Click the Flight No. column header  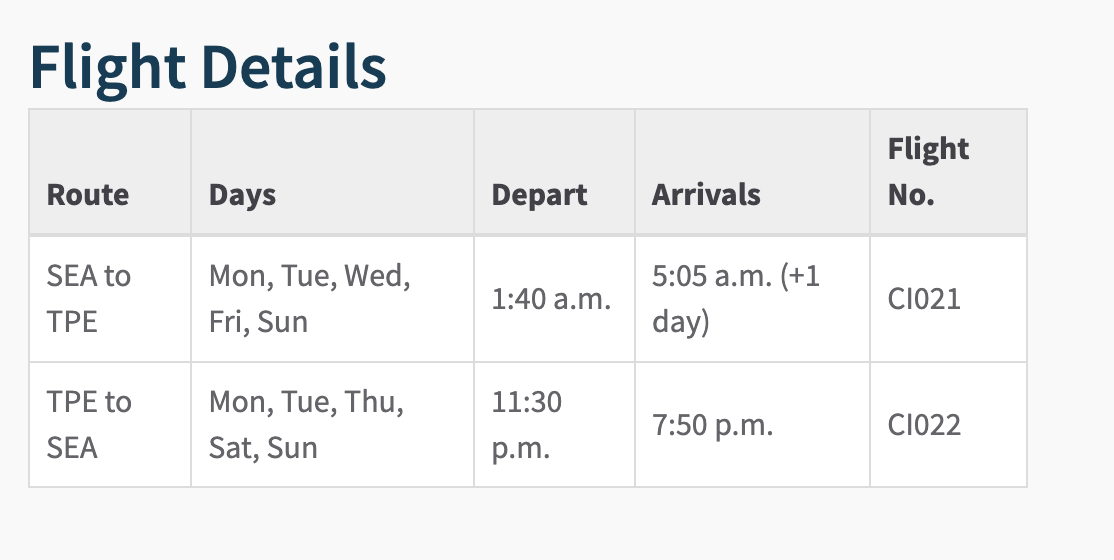click(x=928, y=171)
